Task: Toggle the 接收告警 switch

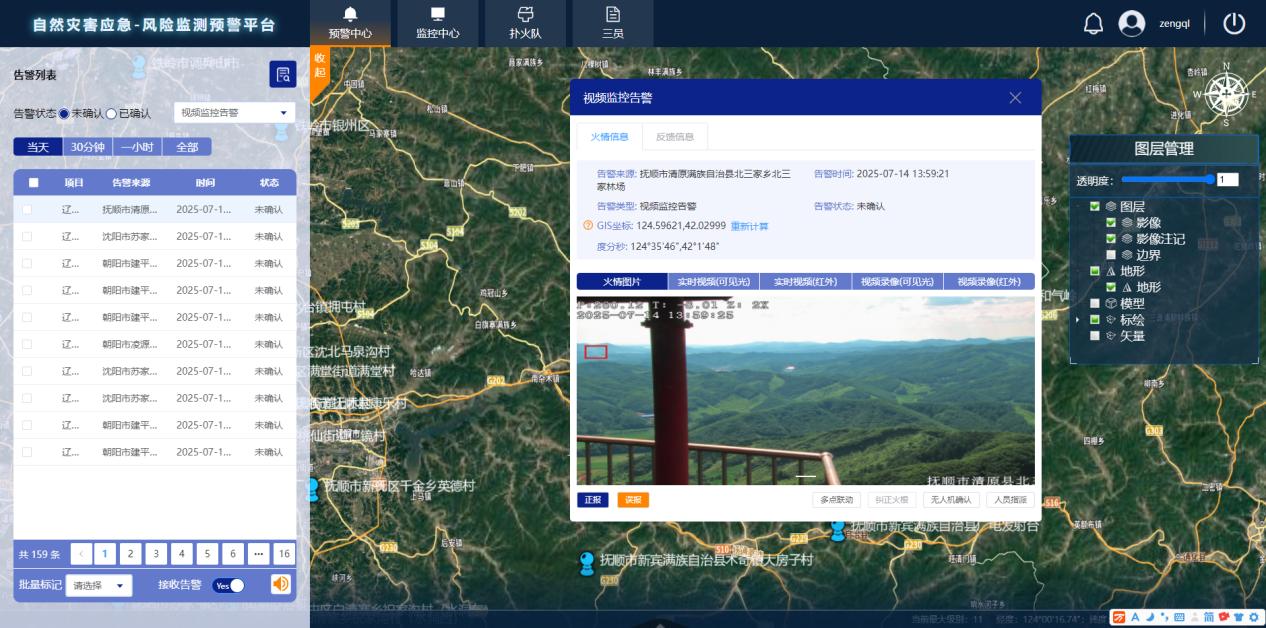Action: click(229, 585)
